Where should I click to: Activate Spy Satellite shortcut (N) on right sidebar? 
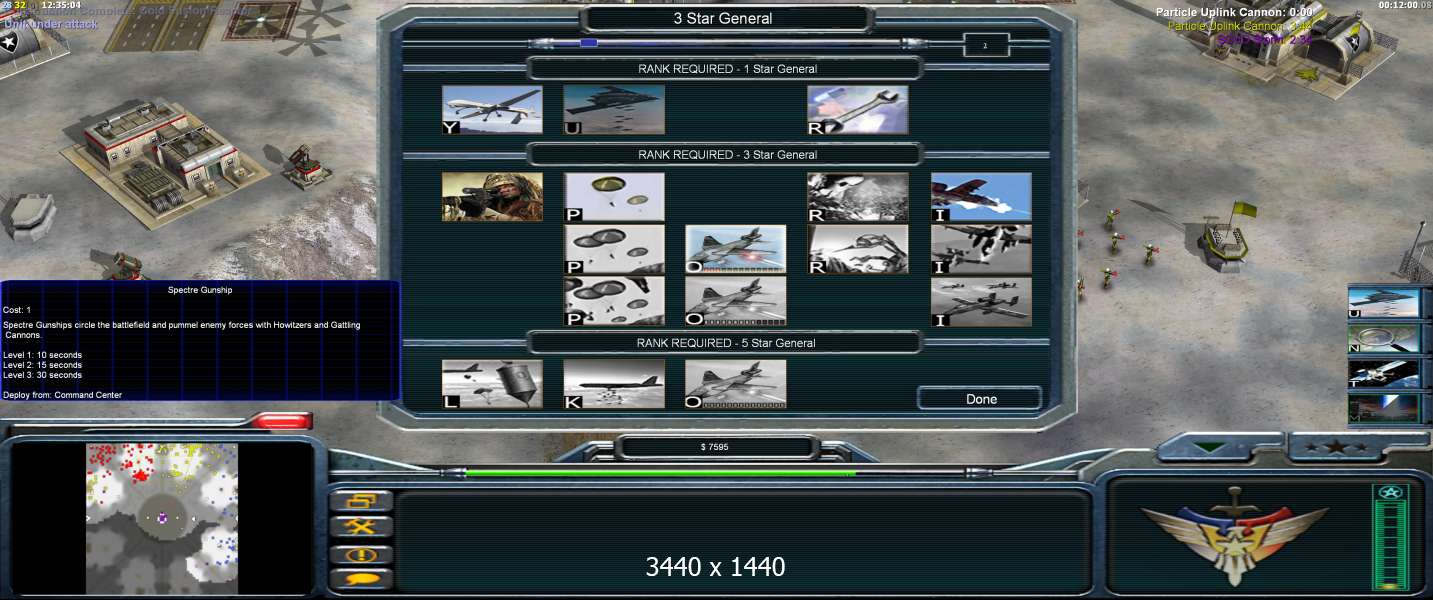click(1383, 339)
